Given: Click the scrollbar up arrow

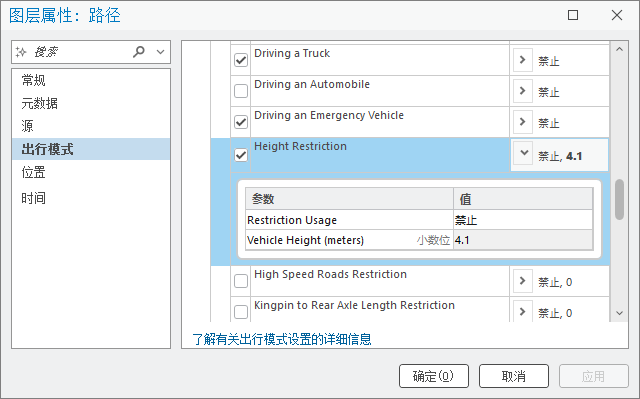Looking at the screenshot, I should (x=619, y=49).
